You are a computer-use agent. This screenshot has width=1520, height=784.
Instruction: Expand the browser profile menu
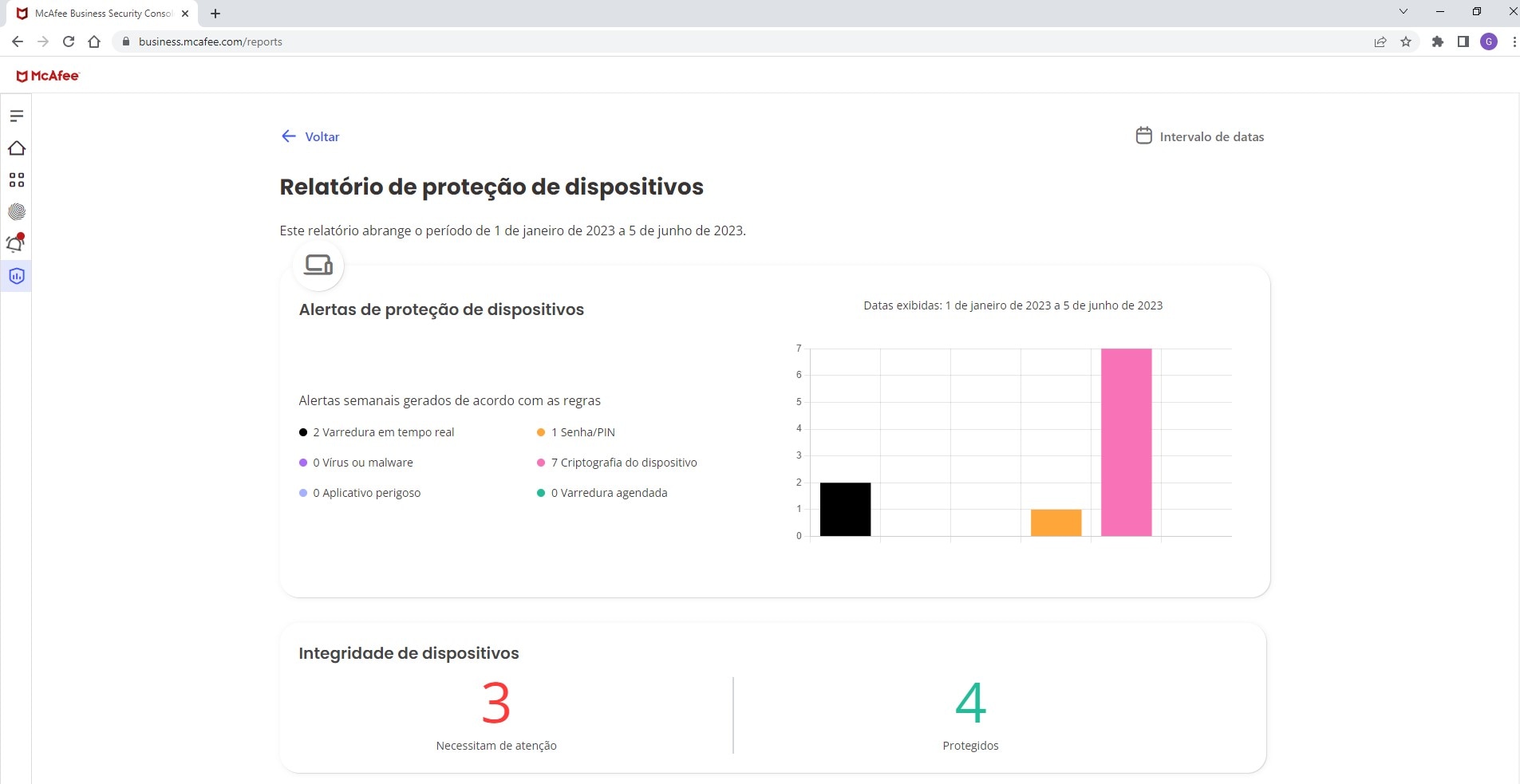click(1489, 41)
